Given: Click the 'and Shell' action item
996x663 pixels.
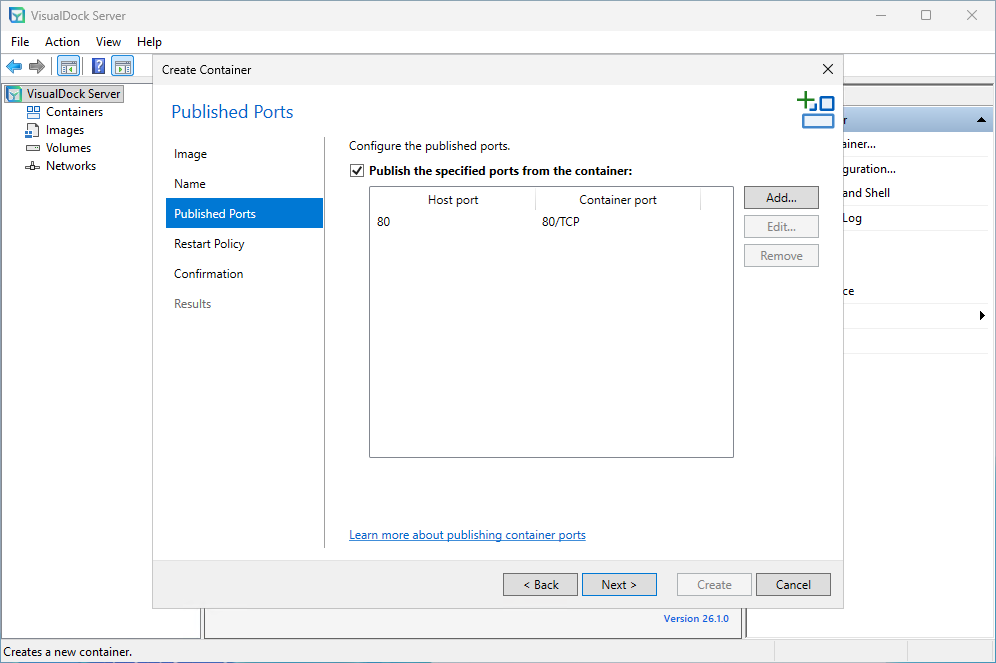Looking at the screenshot, I should coord(866,193).
